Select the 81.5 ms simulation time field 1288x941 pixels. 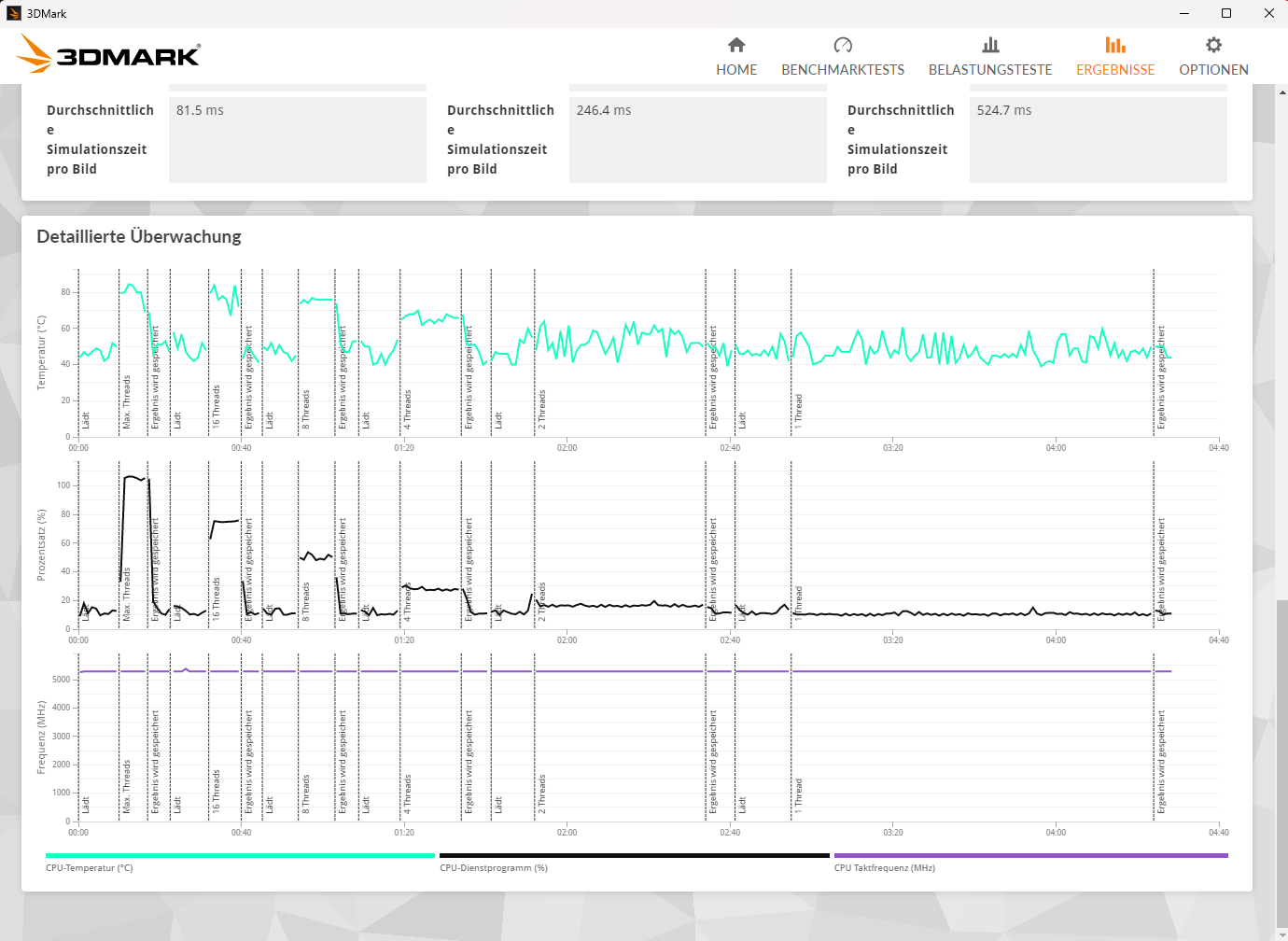(298, 140)
